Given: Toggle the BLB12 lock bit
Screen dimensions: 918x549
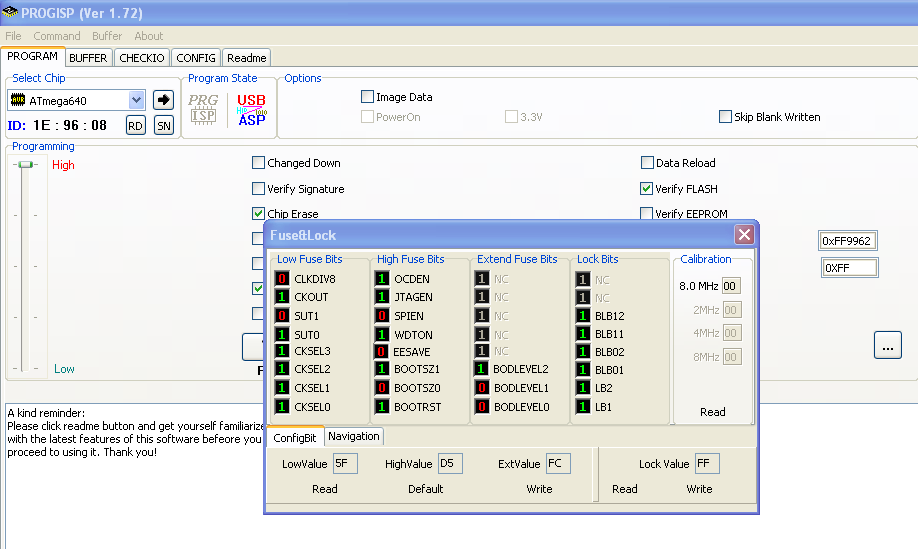Looking at the screenshot, I should tap(583, 315).
